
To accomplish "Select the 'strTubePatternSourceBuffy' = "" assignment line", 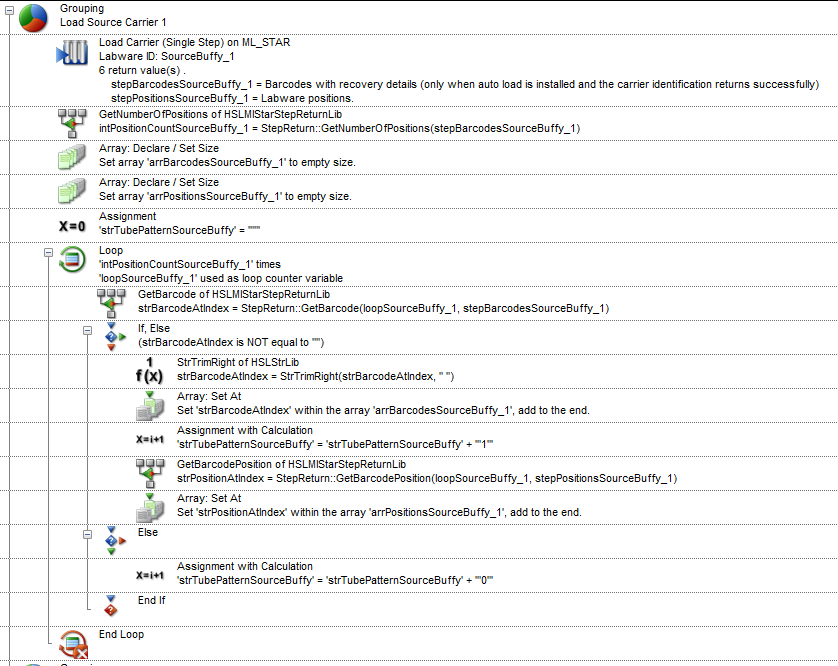I will [180, 230].
